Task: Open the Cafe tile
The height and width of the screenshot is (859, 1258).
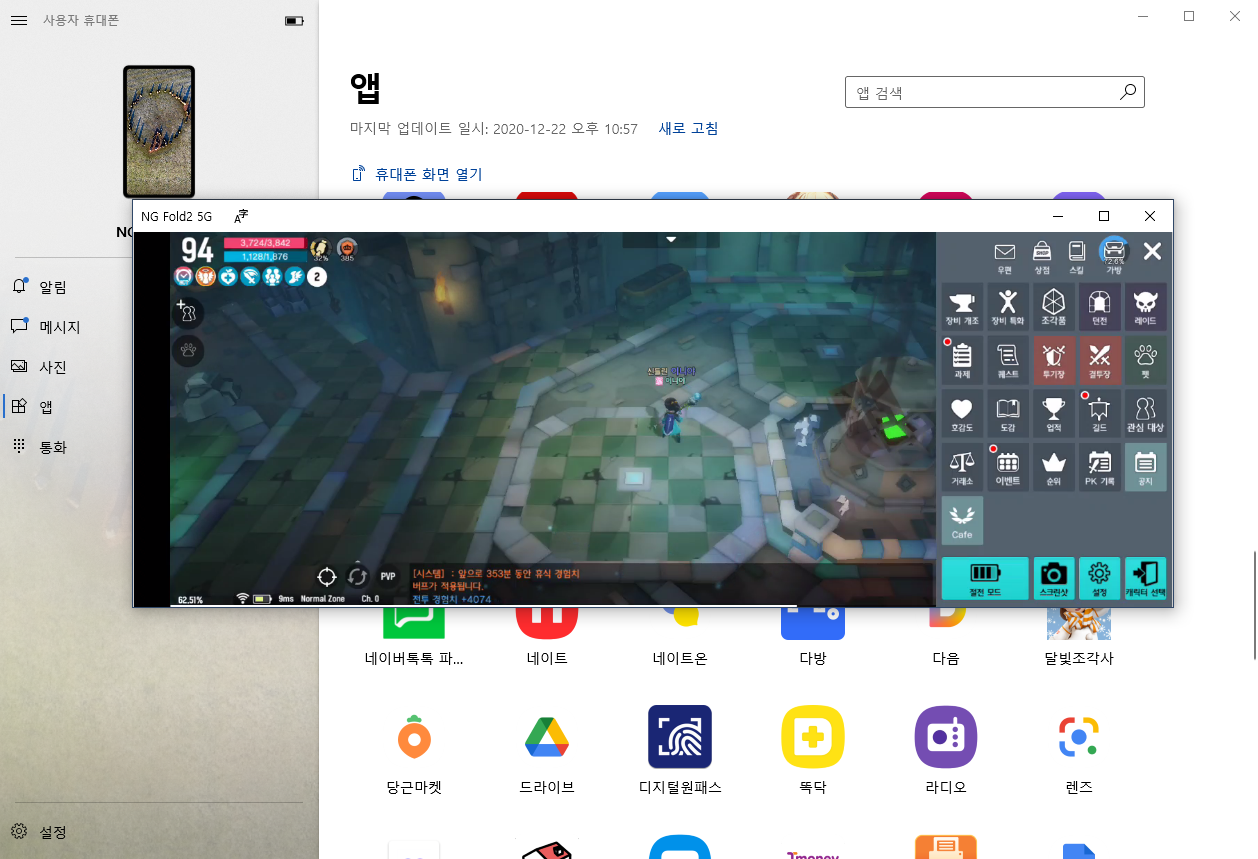Action: click(962, 521)
